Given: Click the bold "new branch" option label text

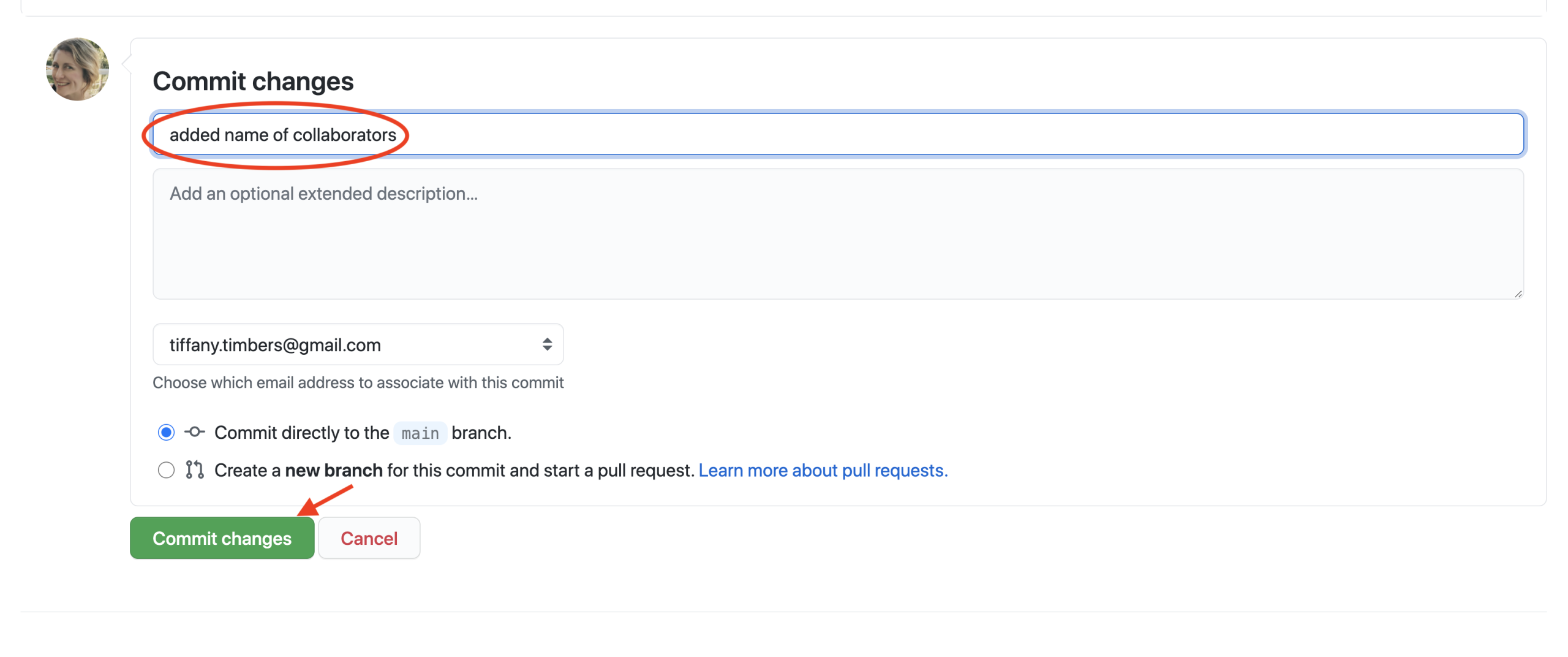Looking at the screenshot, I should click(x=333, y=470).
